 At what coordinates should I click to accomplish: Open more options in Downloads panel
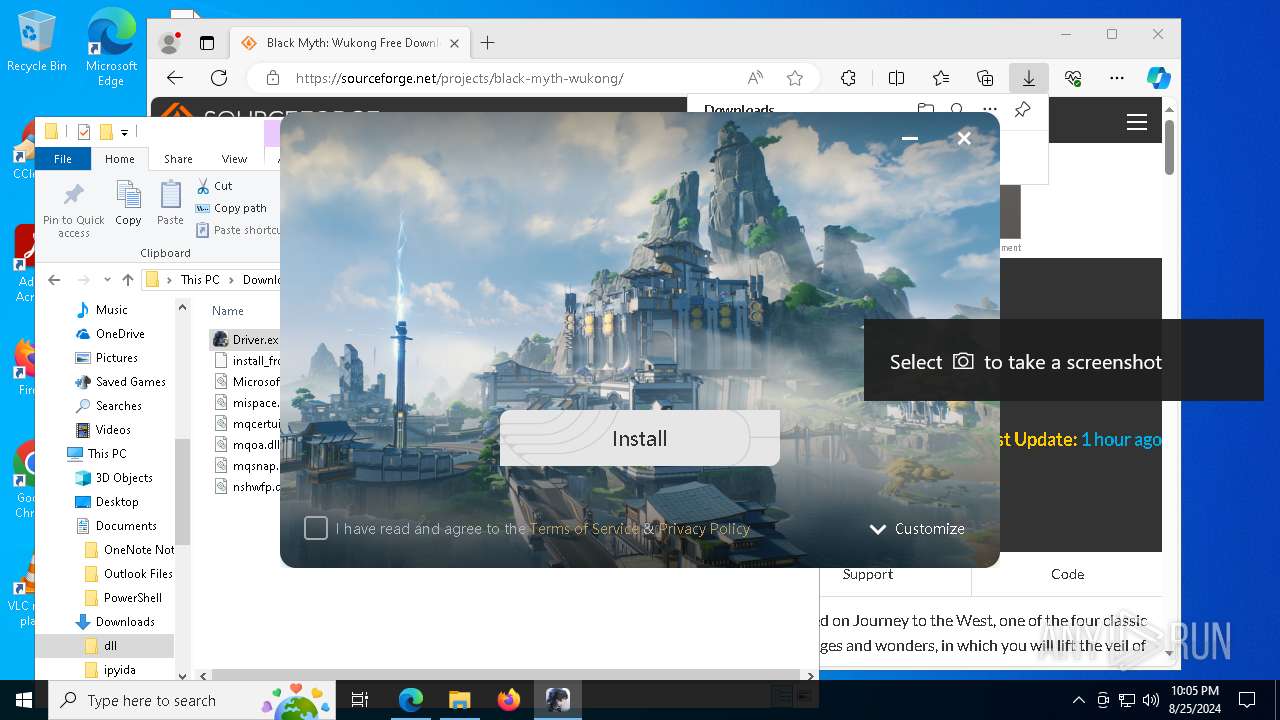[x=989, y=110]
